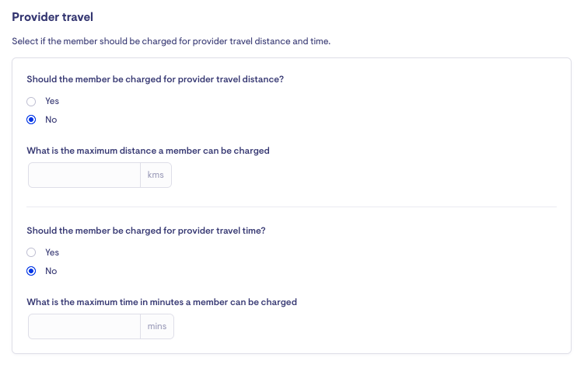Viewport: 584px width, 368px height.
Task: Select Yes radio for provider travel distance
Action: click(31, 101)
